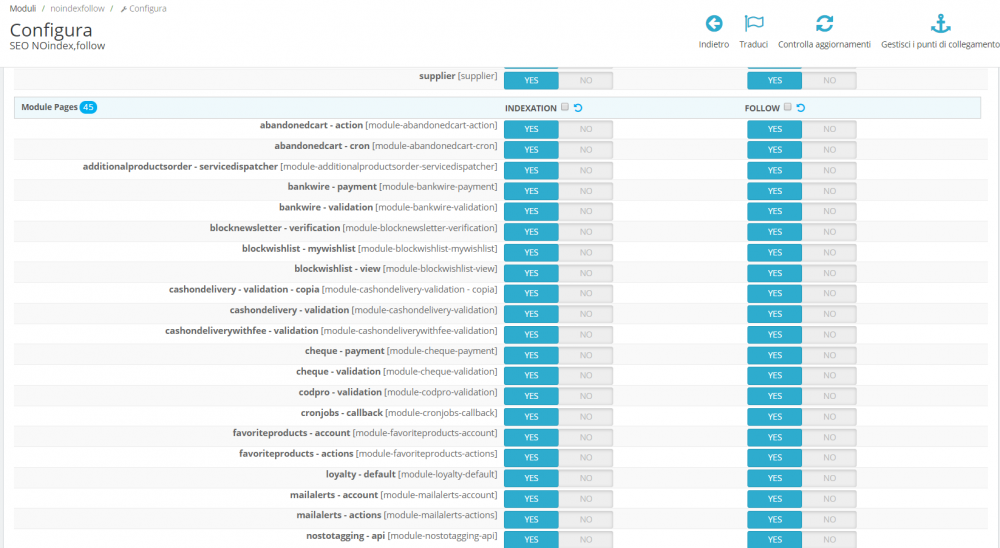Select YES for bankwire - validation indexation

point(531,211)
